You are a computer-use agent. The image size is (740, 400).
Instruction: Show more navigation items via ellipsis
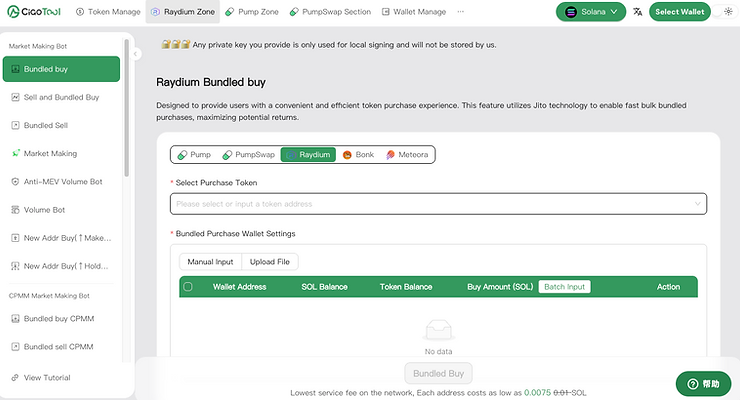461,12
